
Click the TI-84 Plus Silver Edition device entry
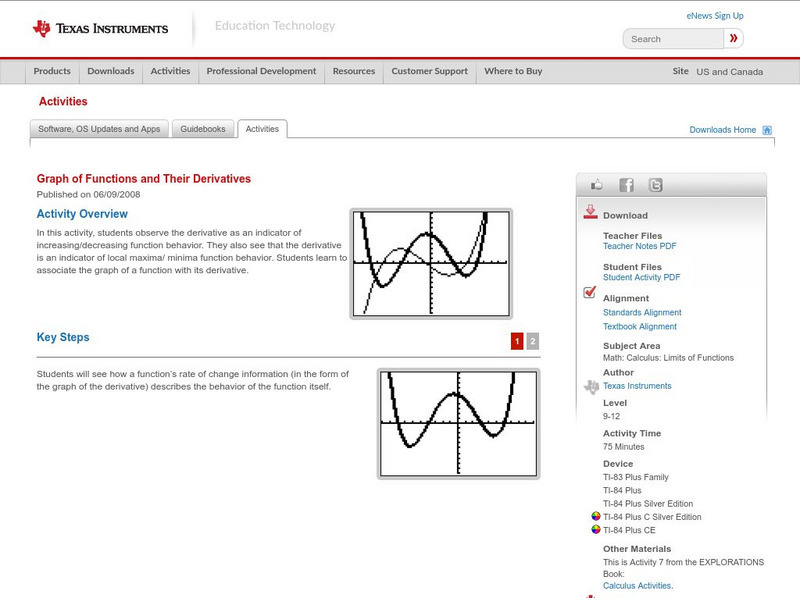pyautogui.click(x=648, y=504)
